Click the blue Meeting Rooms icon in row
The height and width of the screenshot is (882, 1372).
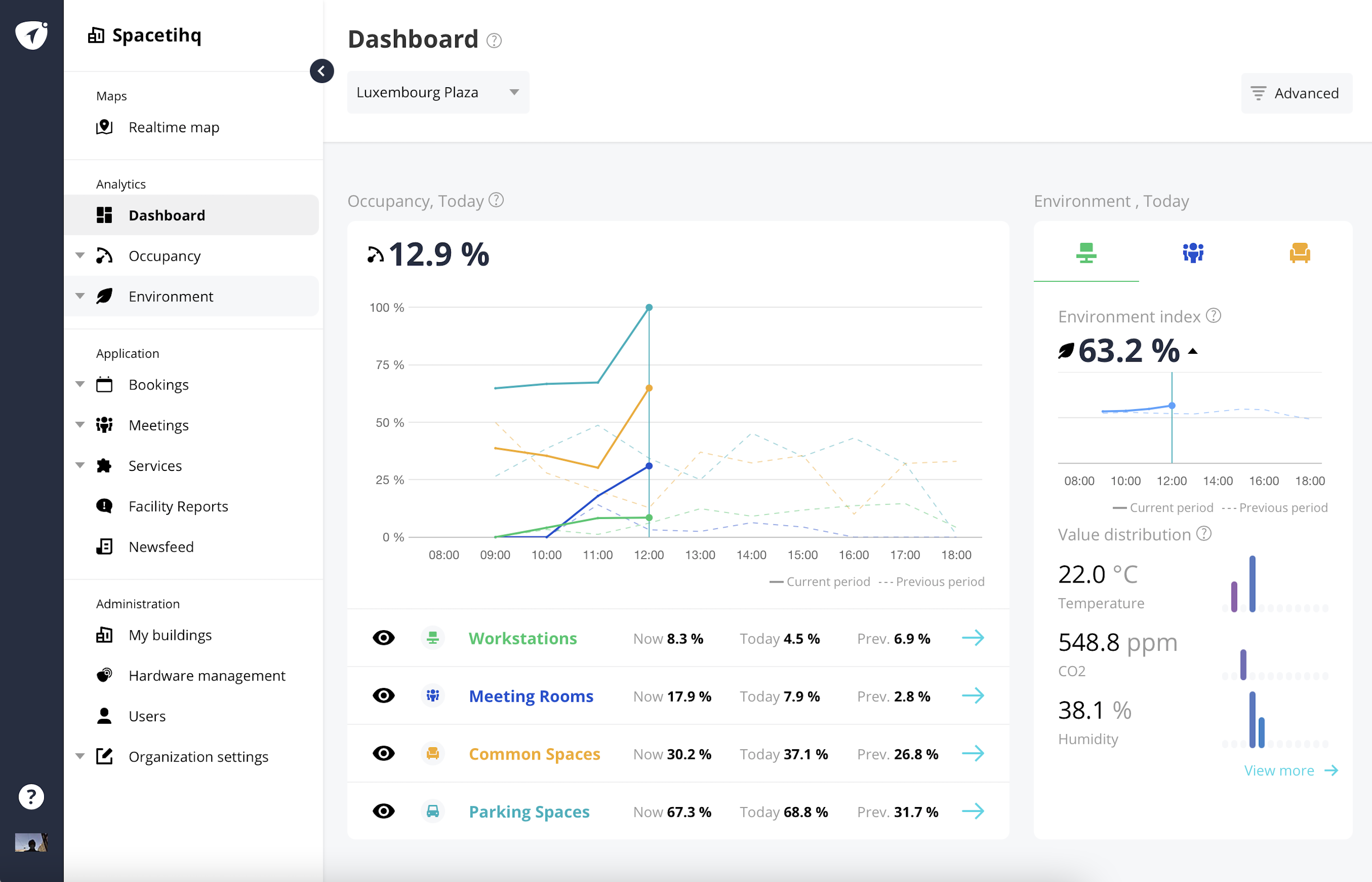433,696
